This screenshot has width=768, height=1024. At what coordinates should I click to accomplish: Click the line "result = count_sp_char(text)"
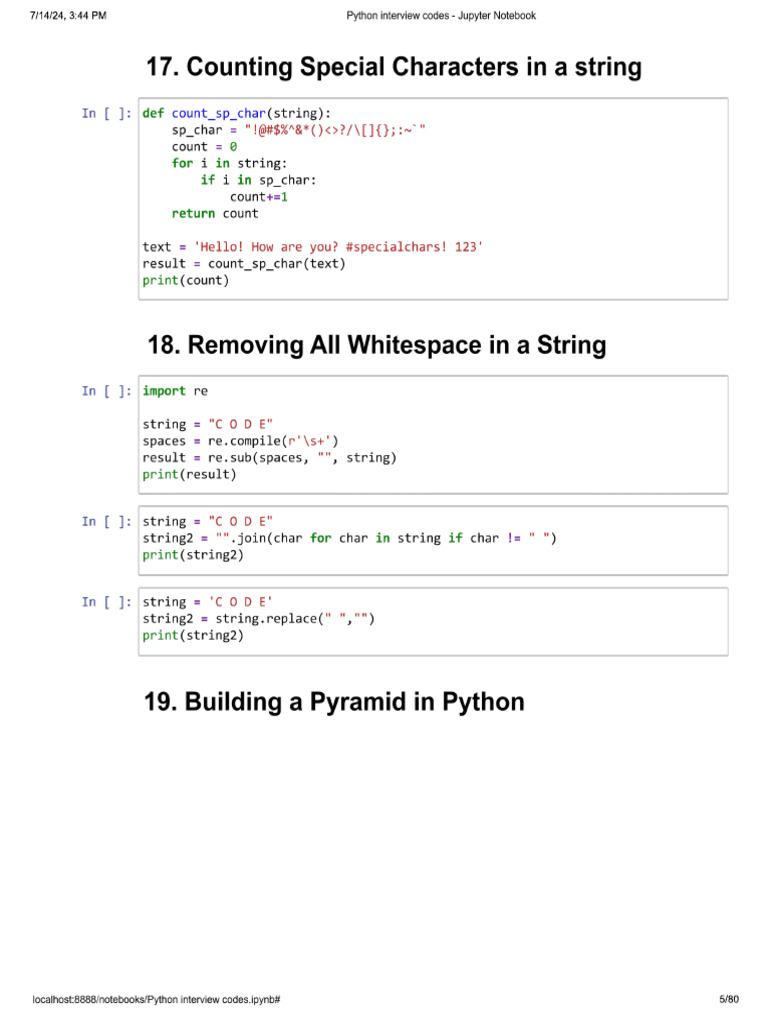click(x=244, y=264)
